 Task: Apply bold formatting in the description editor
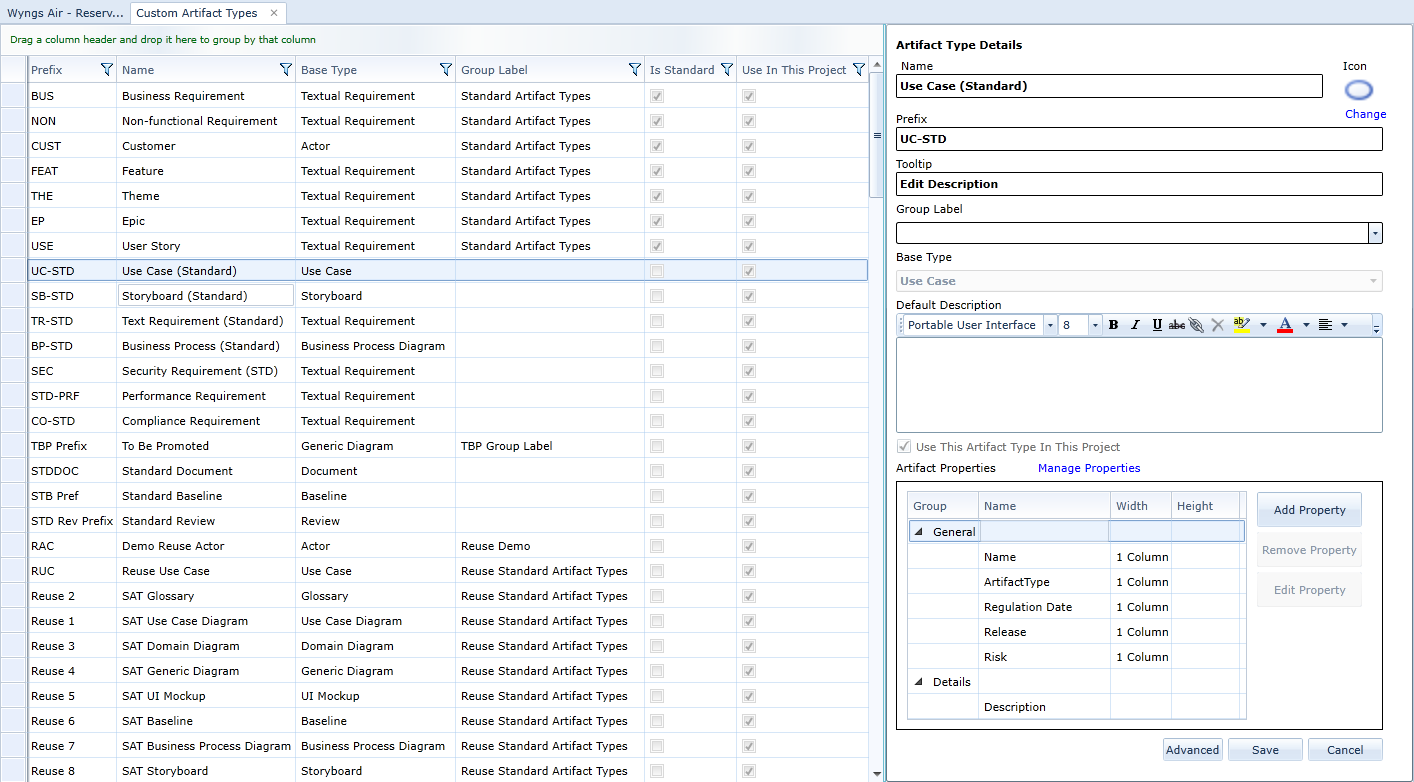1113,324
